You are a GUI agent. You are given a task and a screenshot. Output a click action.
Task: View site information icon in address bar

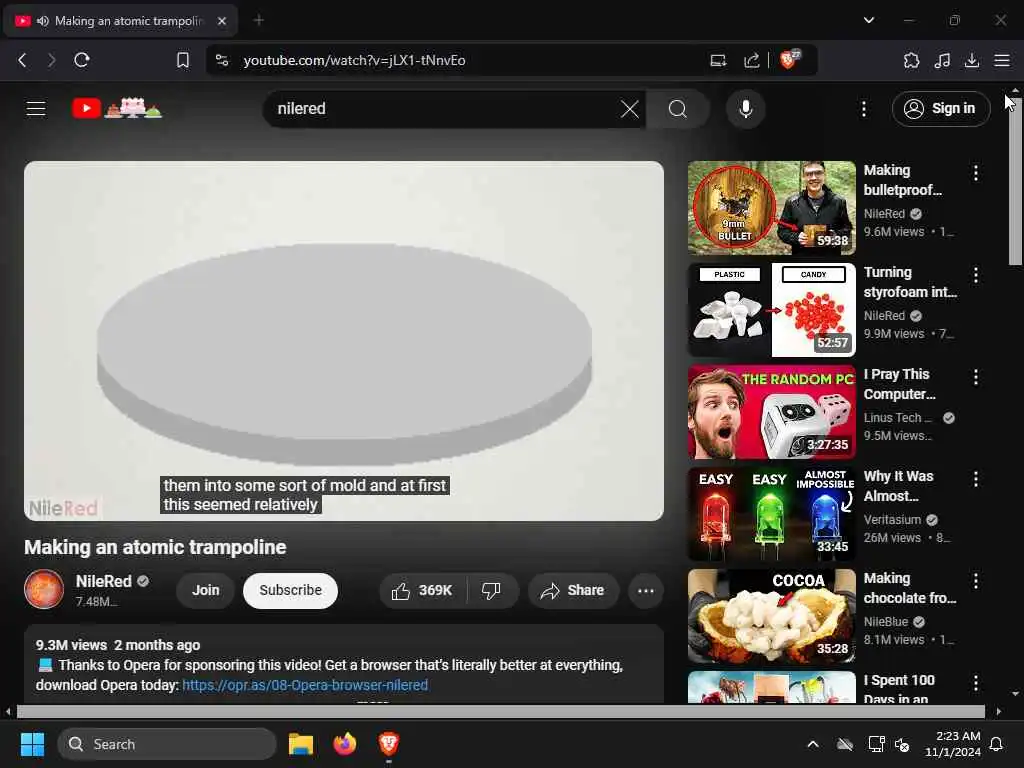222,60
